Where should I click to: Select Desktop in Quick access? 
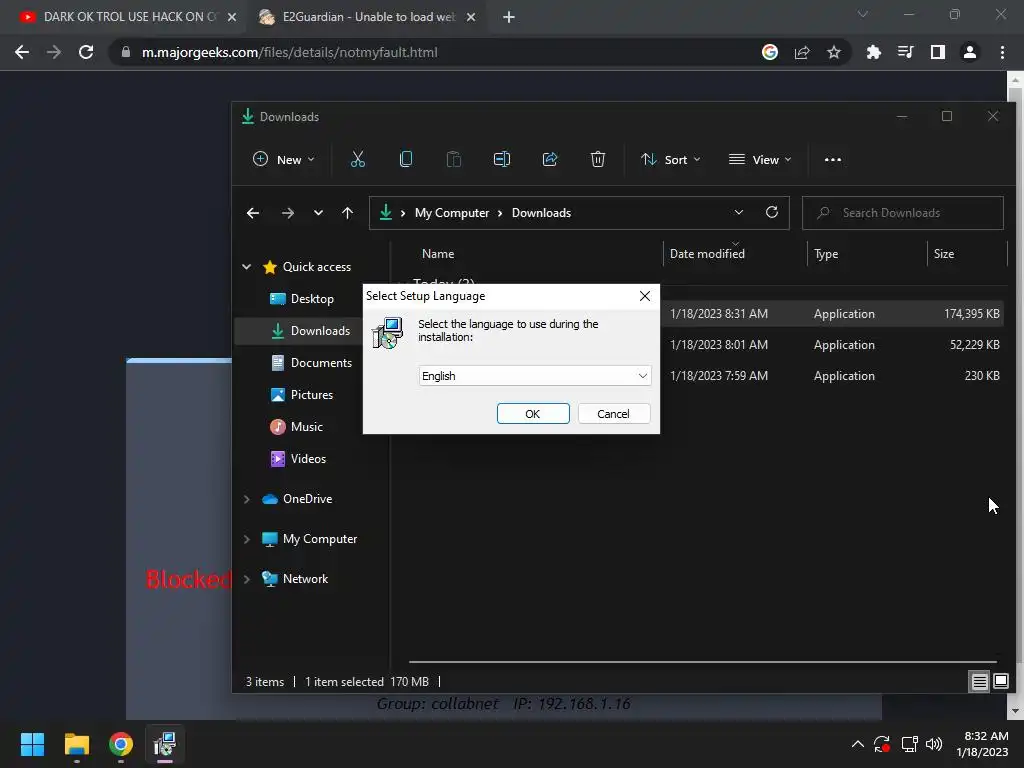pyautogui.click(x=302, y=299)
